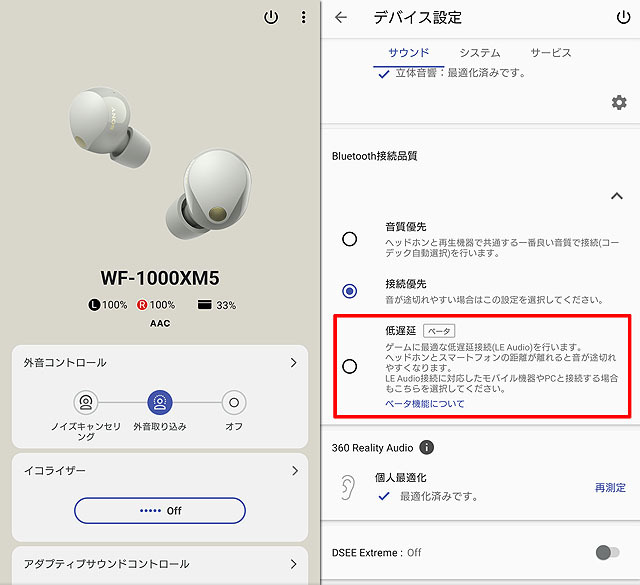Choose the 接続優先 radio button

(349, 291)
